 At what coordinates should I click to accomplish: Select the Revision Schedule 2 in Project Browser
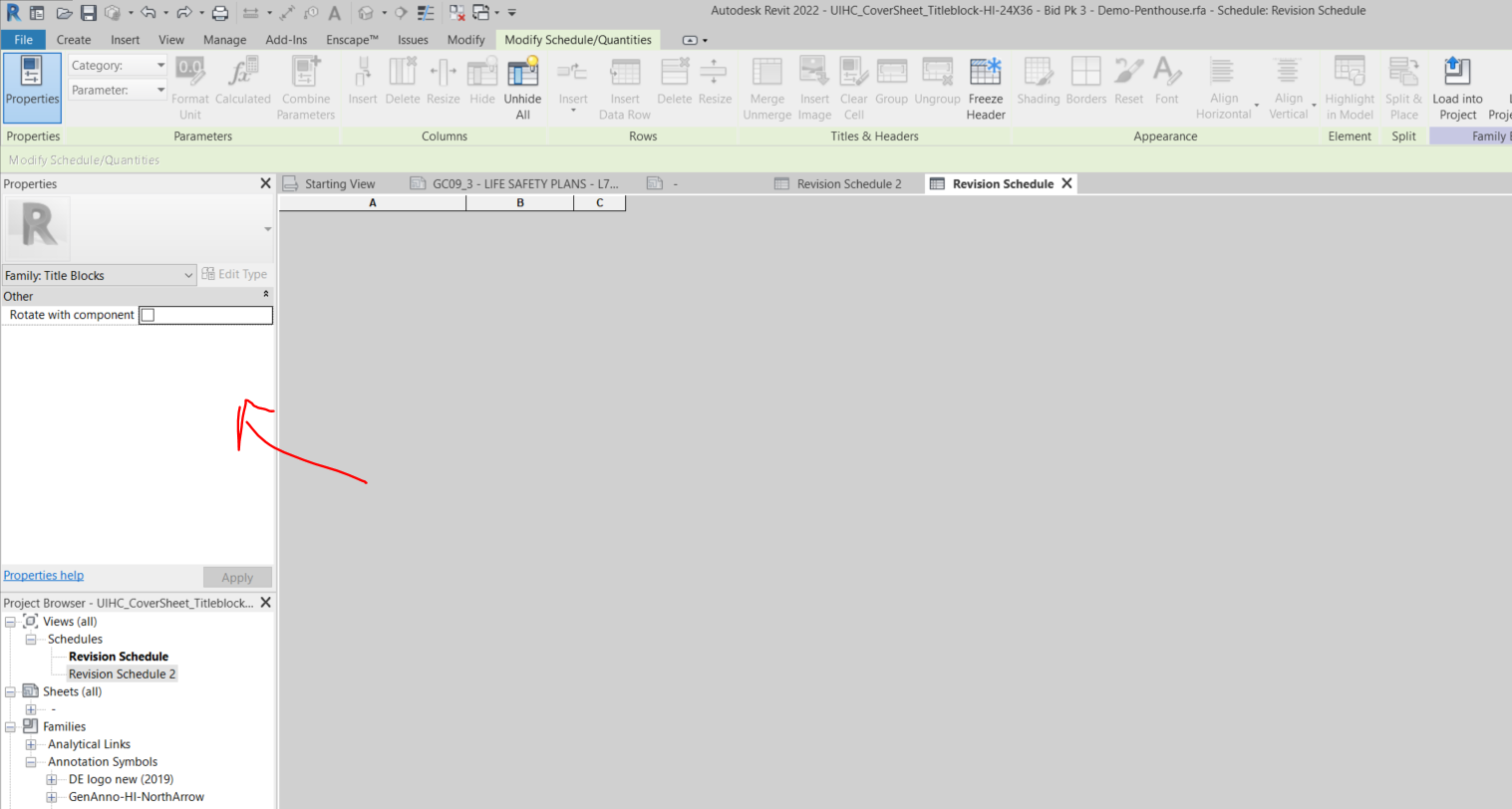[122, 674]
